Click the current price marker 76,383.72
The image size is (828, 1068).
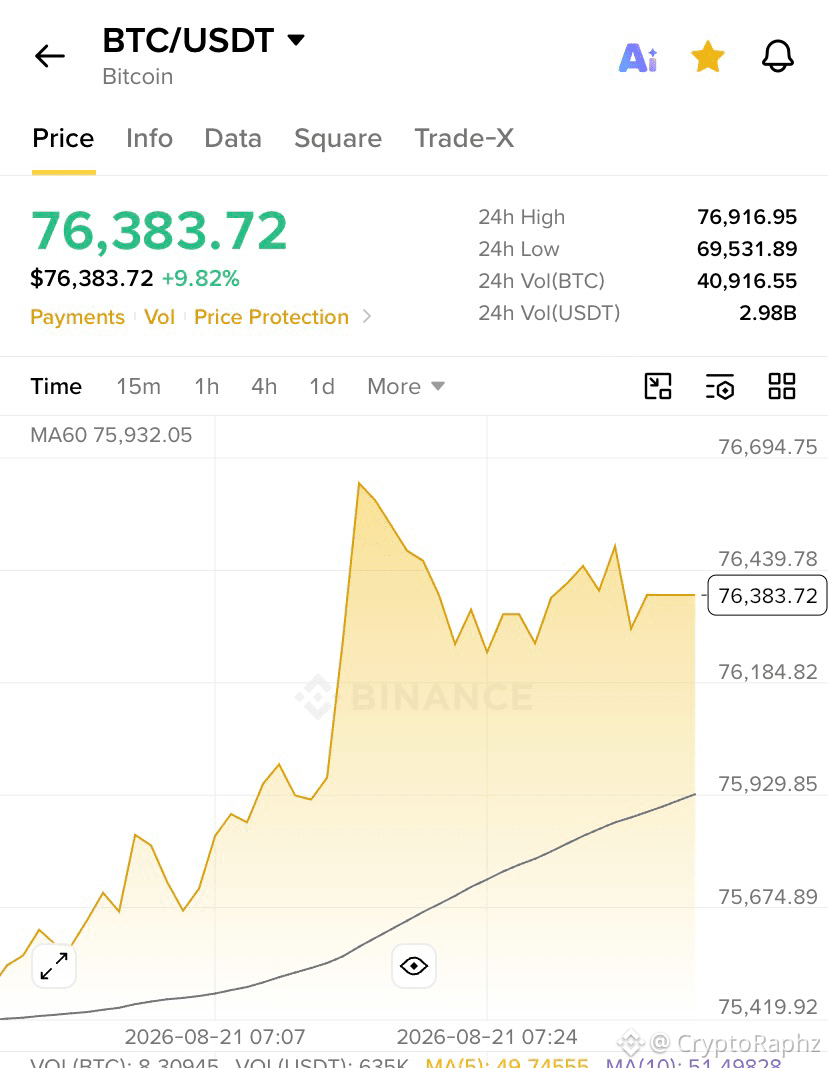[767, 595]
